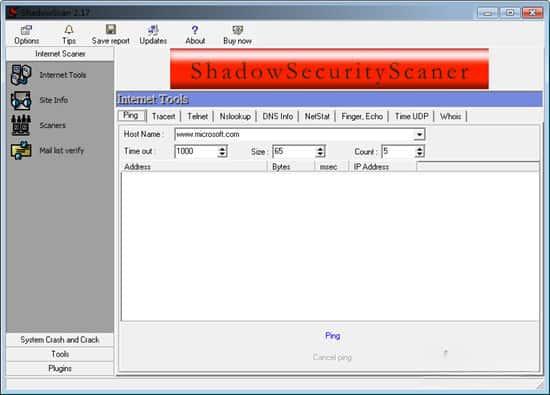Viewport: 550px width, 395px height.
Task: Show Tips via the bell icon
Action: [69, 30]
